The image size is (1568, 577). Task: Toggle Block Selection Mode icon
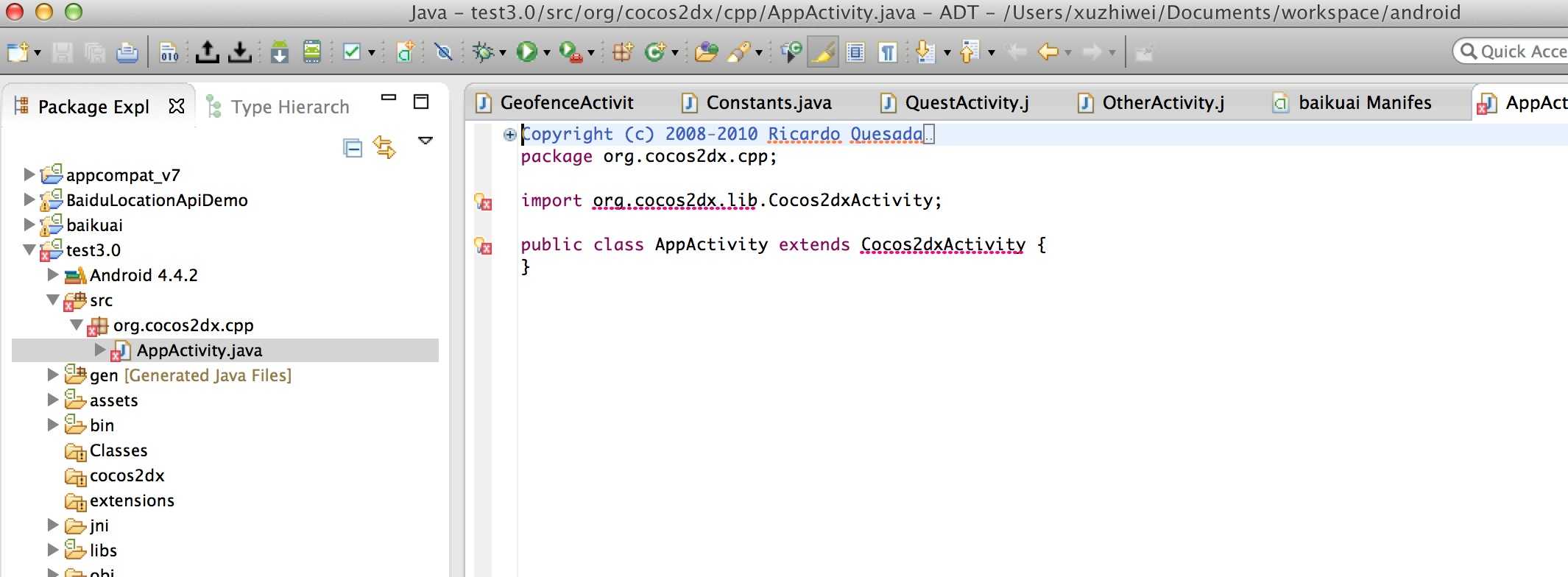pyautogui.click(x=855, y=52)
